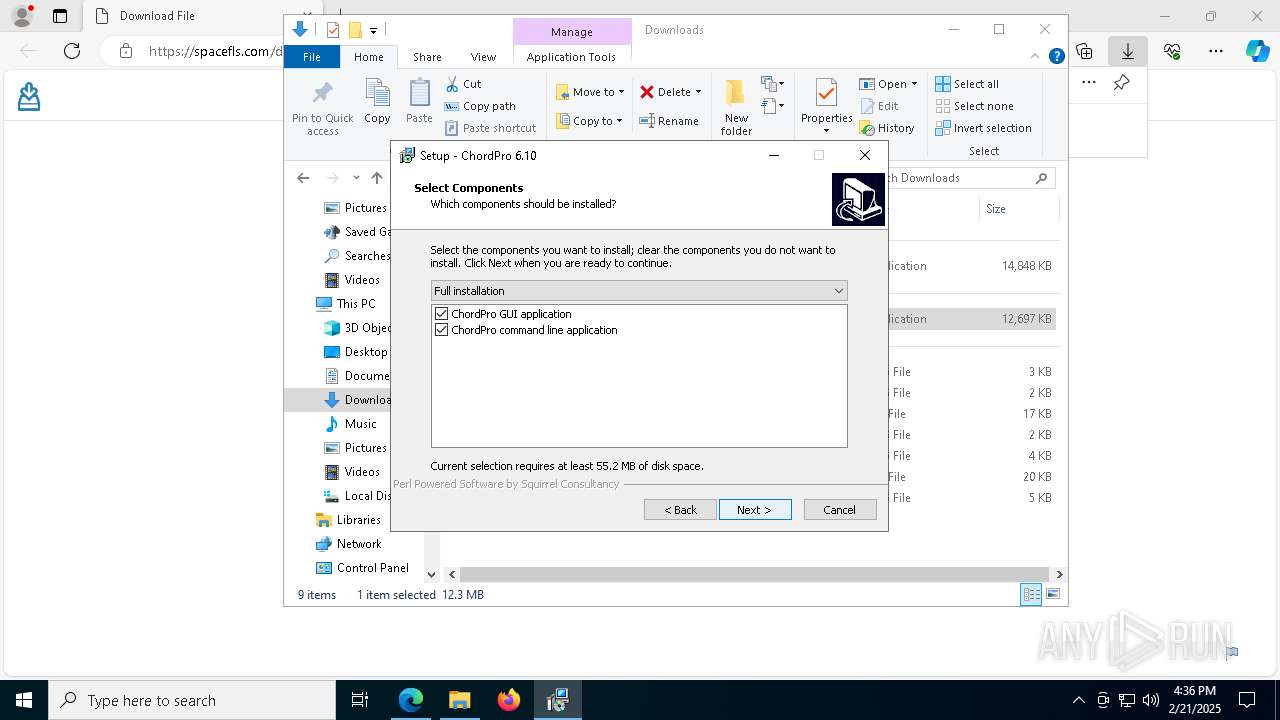Image resolution: width=1280 pixels, height=720 pixels.
Task: Collapse the Explorer ribbon chevron
Action: [1035, 57]
